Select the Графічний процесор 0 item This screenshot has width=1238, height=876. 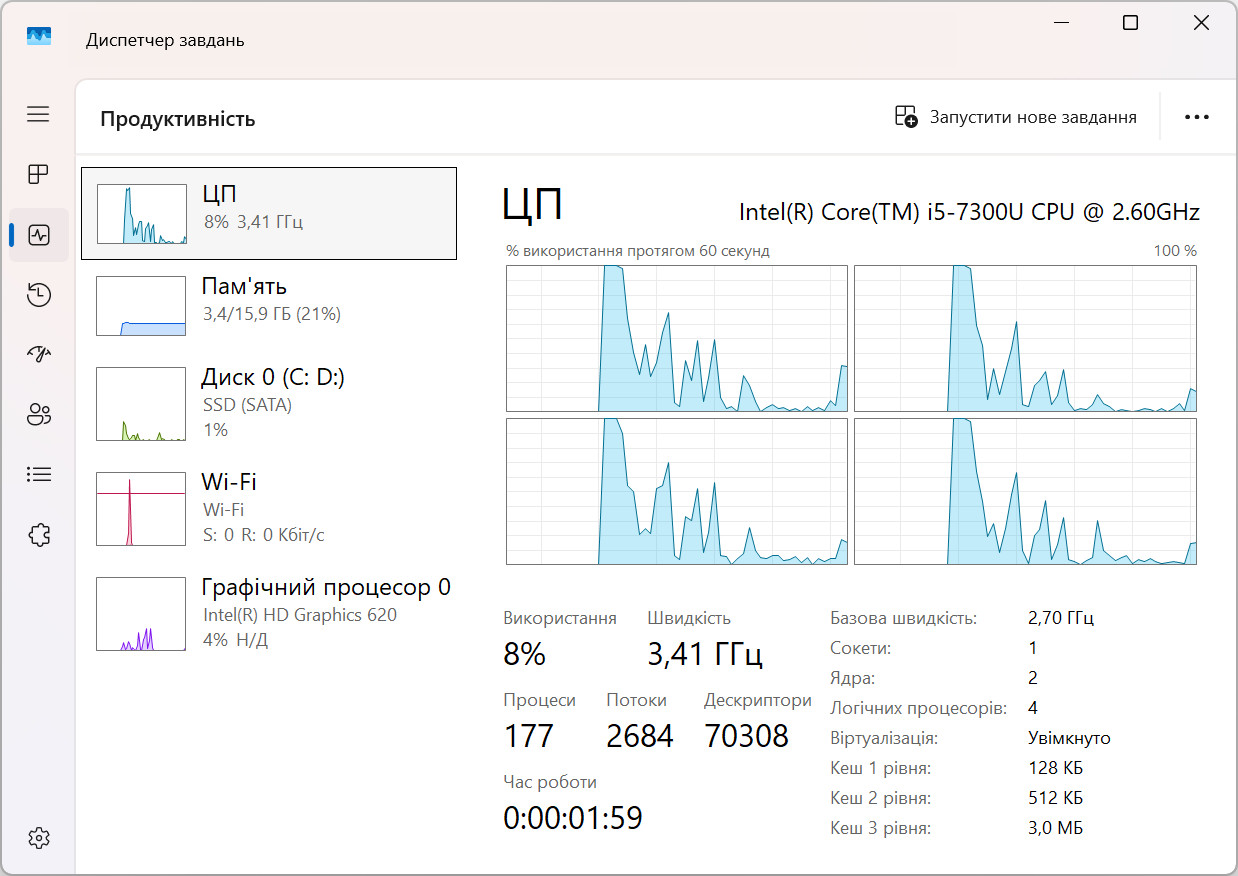click(x=269, y=613)
